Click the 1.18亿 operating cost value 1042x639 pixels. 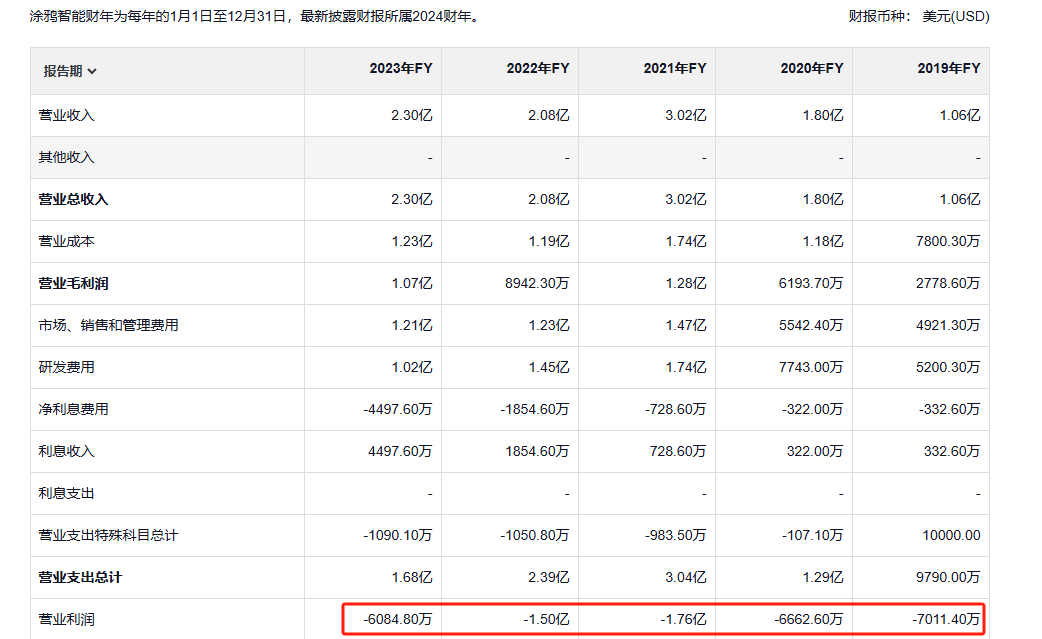[823, 241]
